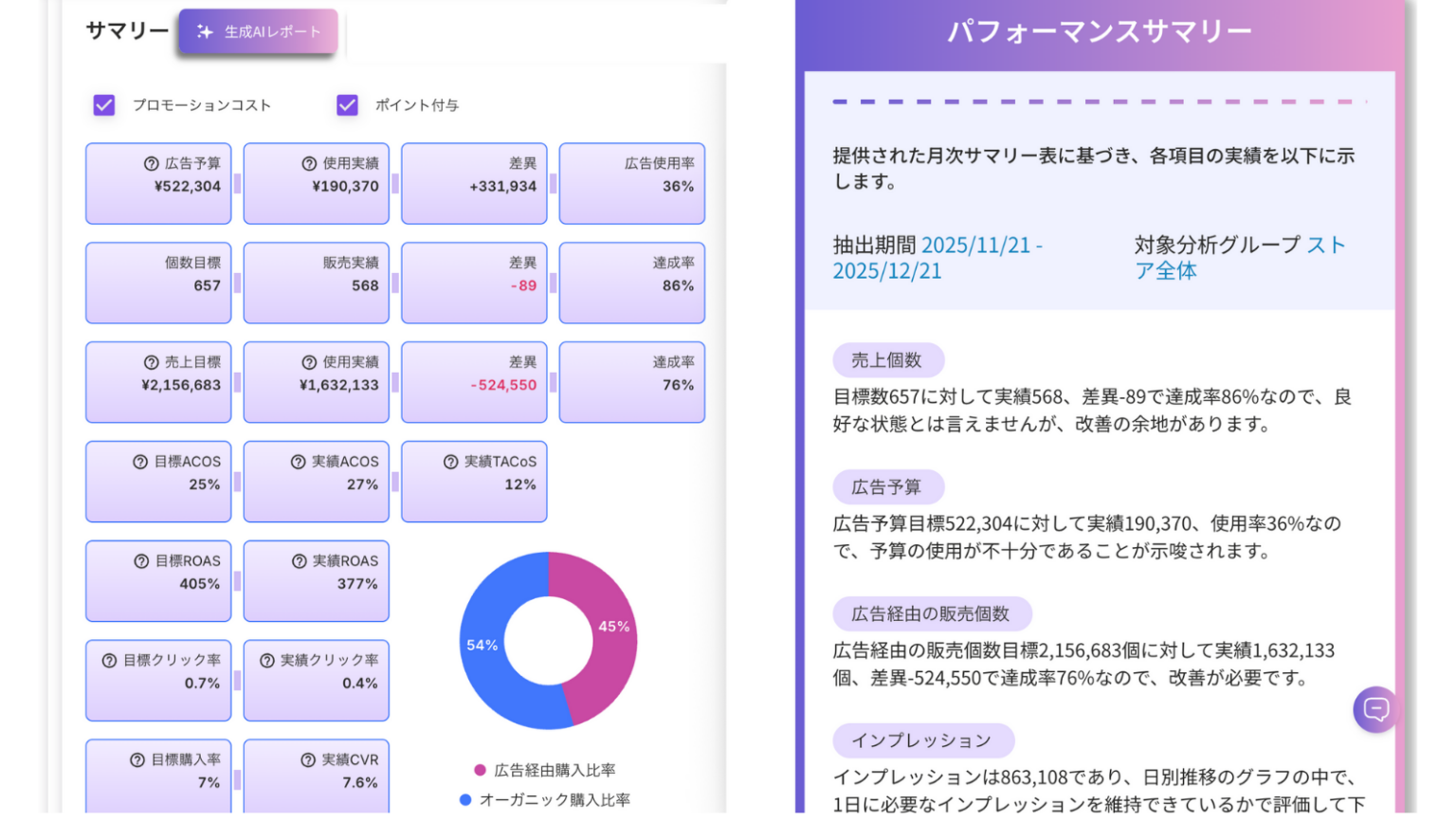Open the chat bubble icon bottom right
This screenshot has width=1456, height=822.
click(x=1376, y=709)
